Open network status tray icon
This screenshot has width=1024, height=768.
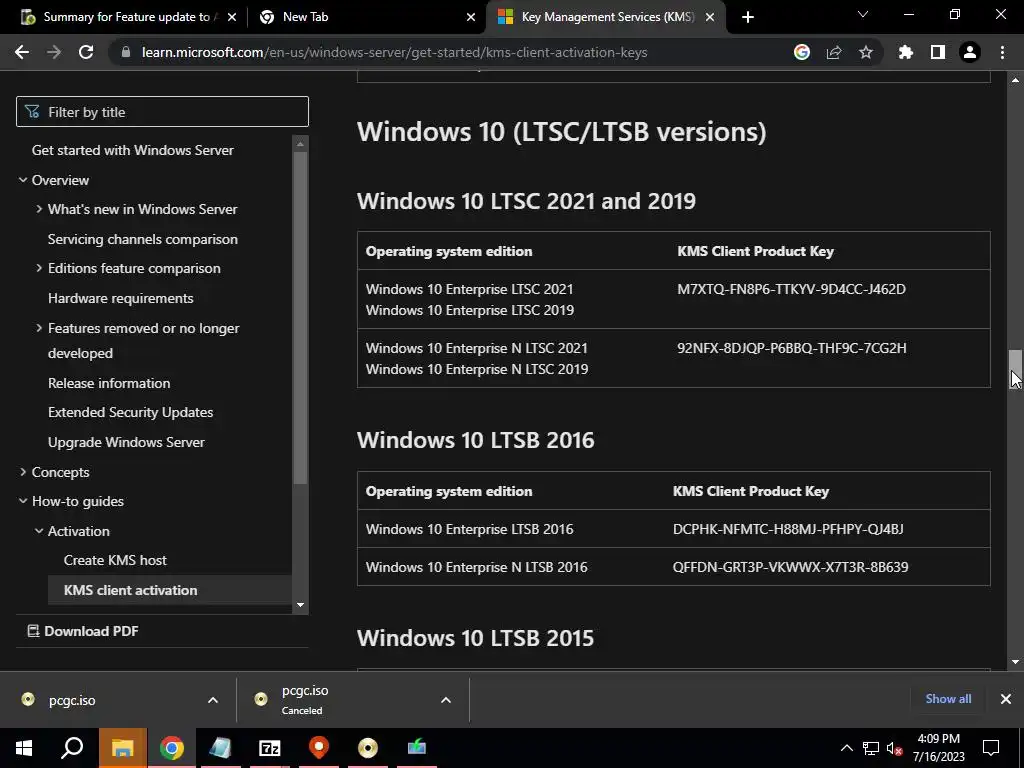coord(871,748)
